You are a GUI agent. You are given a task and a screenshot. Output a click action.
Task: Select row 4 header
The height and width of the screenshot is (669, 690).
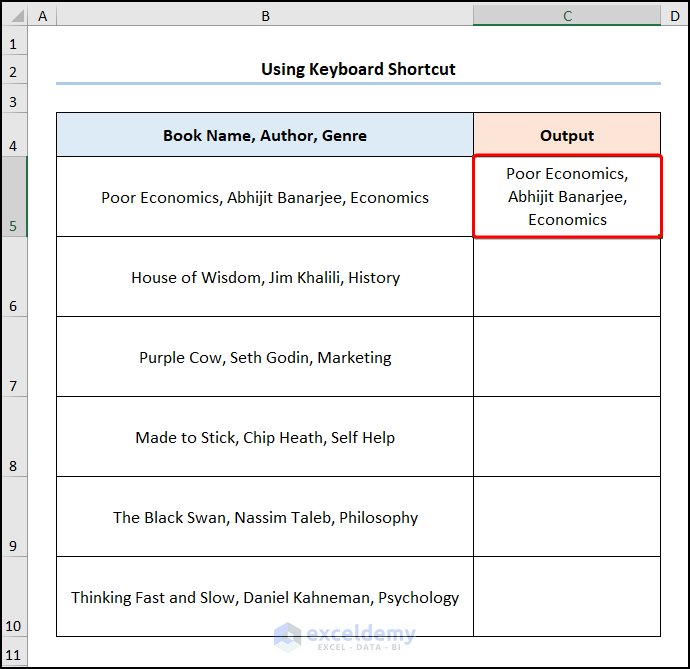point(14,135)
